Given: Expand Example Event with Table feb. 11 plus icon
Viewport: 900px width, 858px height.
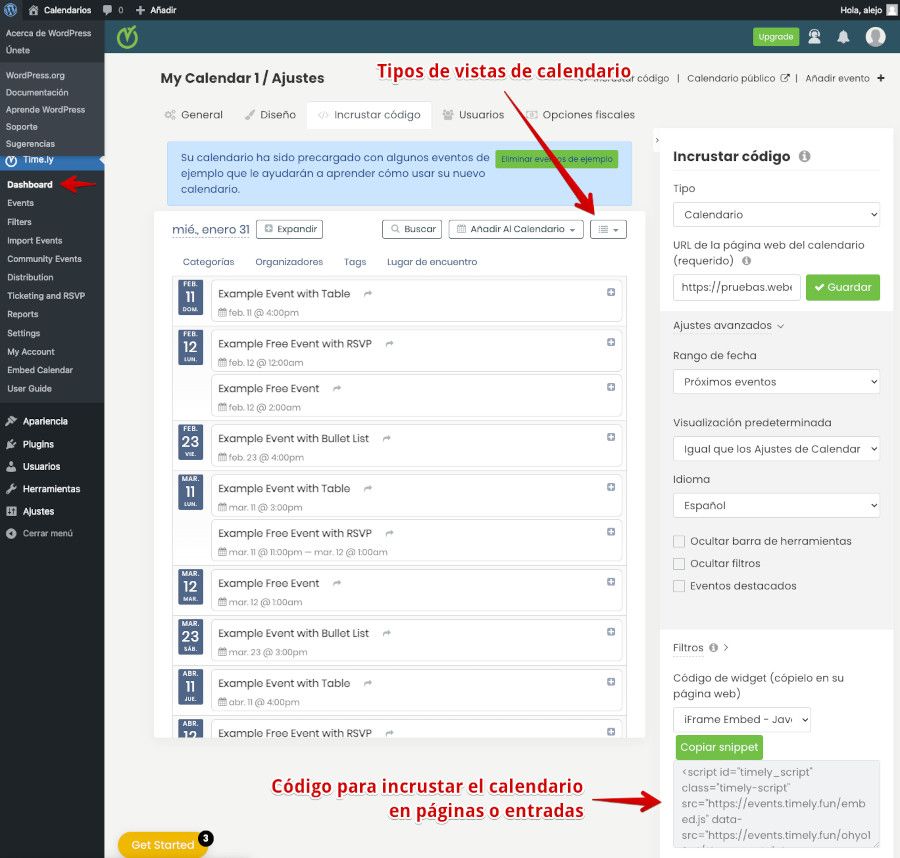Looking at the screenshot, I should click(x=611, y=292).
